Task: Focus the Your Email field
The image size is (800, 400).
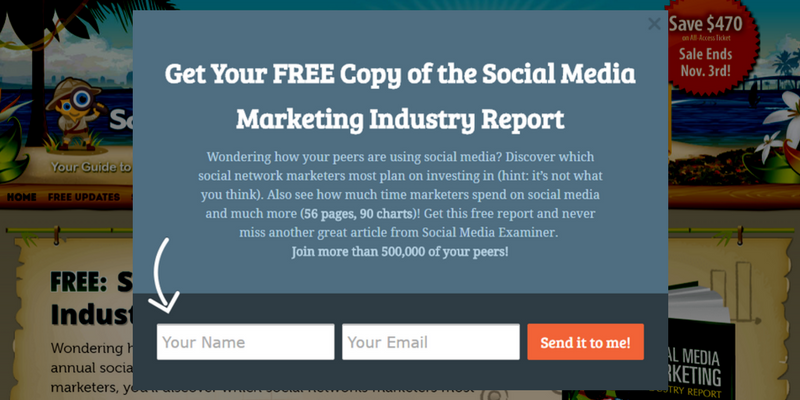Action: tap(430, 342)
